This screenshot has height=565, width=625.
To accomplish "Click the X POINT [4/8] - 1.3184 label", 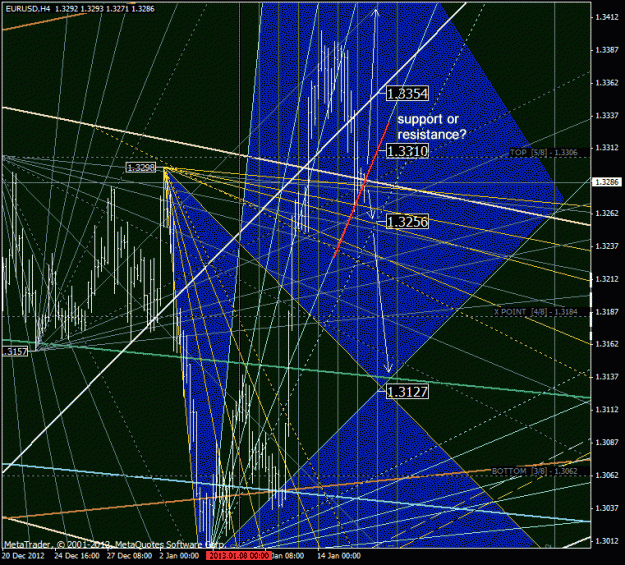I will click(536, 312).
